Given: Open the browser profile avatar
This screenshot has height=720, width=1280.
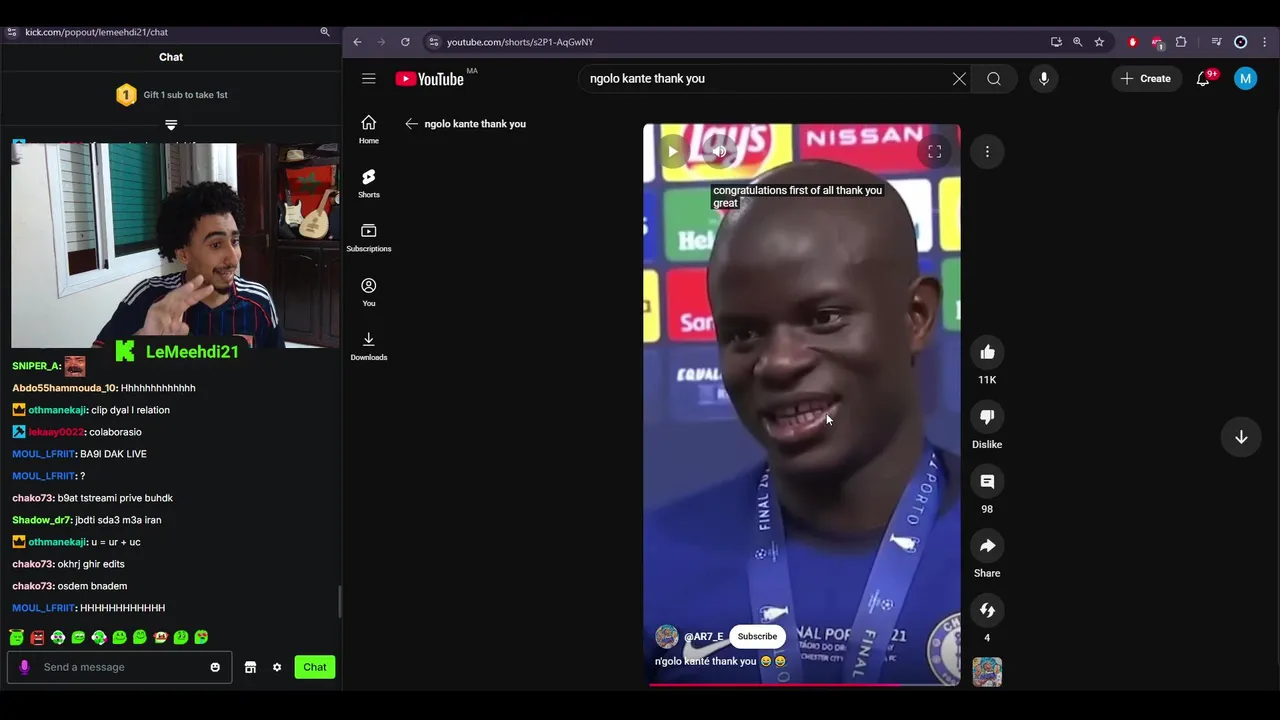Looking at the screenshot, I should point(1241,42).
